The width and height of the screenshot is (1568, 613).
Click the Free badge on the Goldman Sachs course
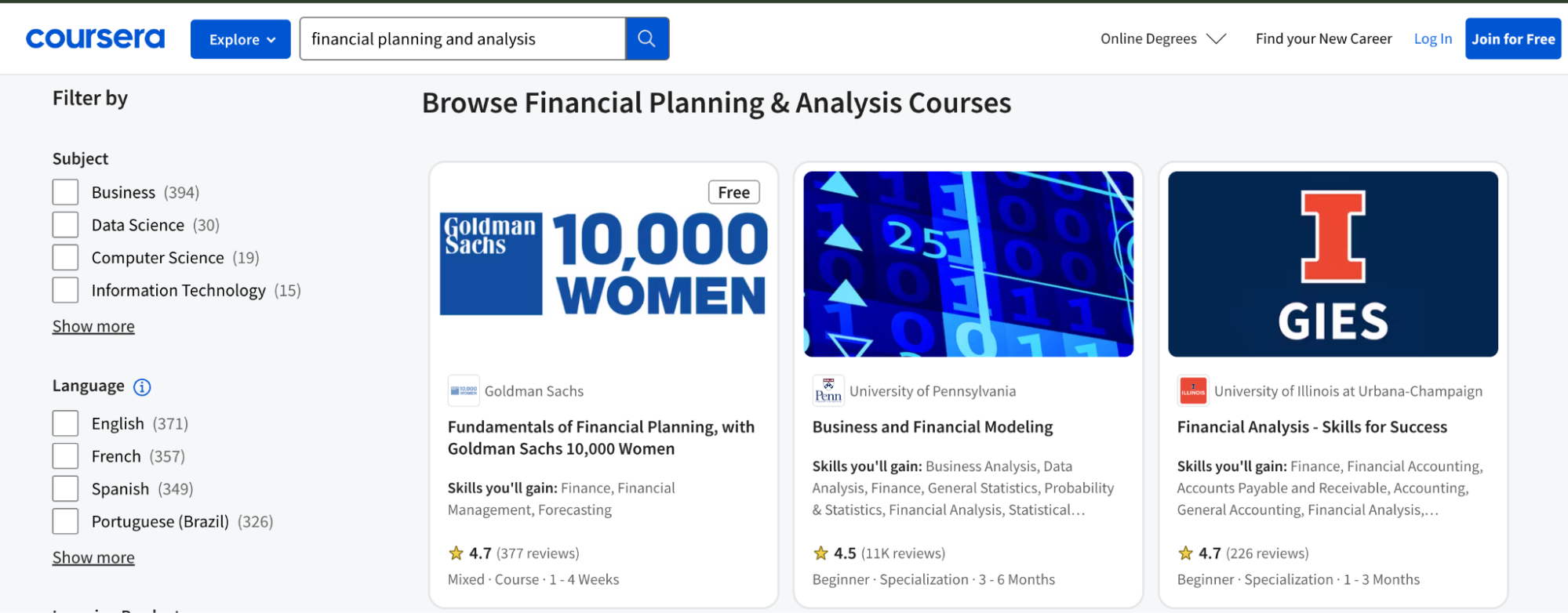point(733,191)
